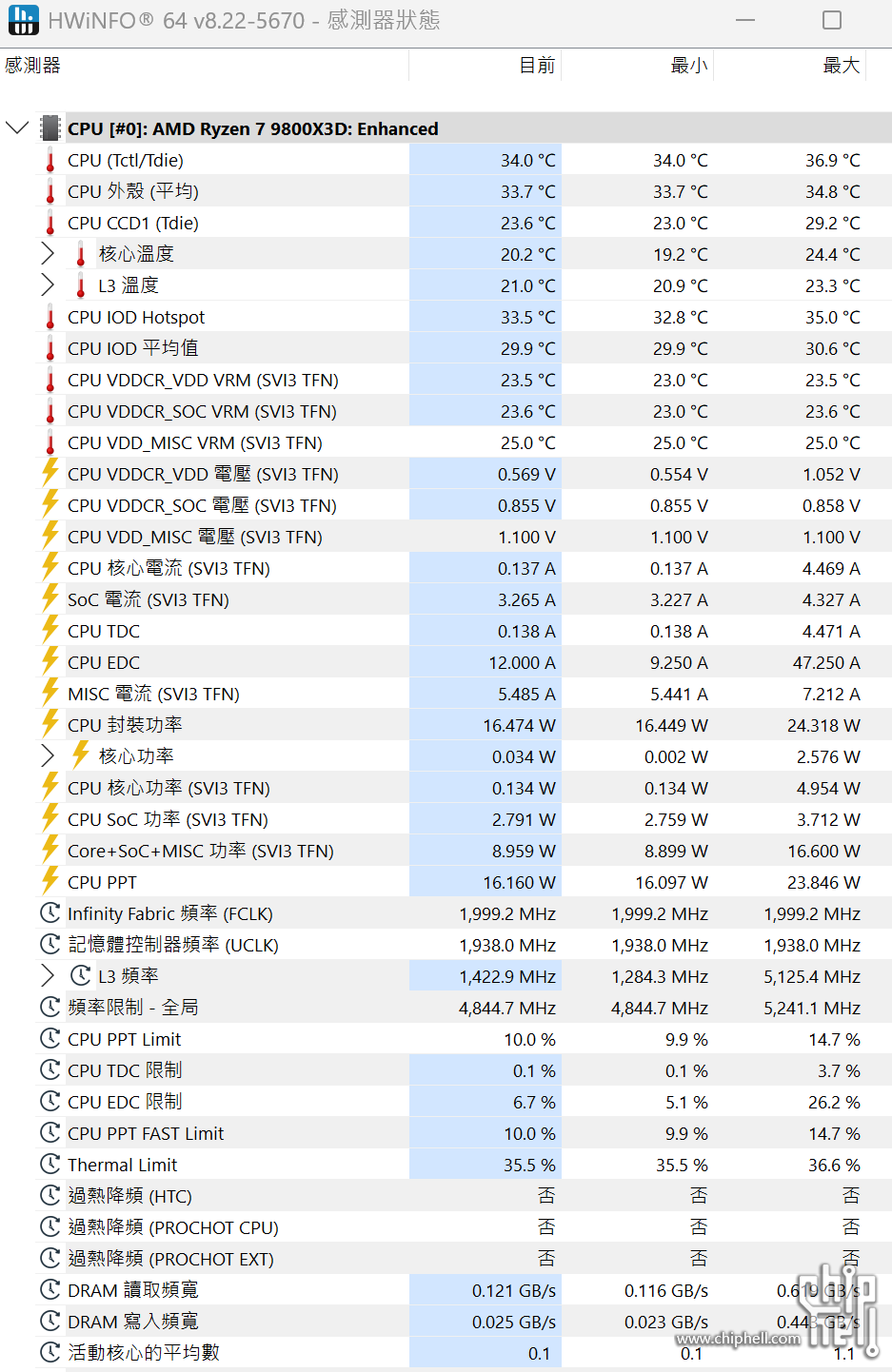The image size is (892, 1372).
Task: Click clock icon beside Thermal Limit
Action: point(50,1165)
